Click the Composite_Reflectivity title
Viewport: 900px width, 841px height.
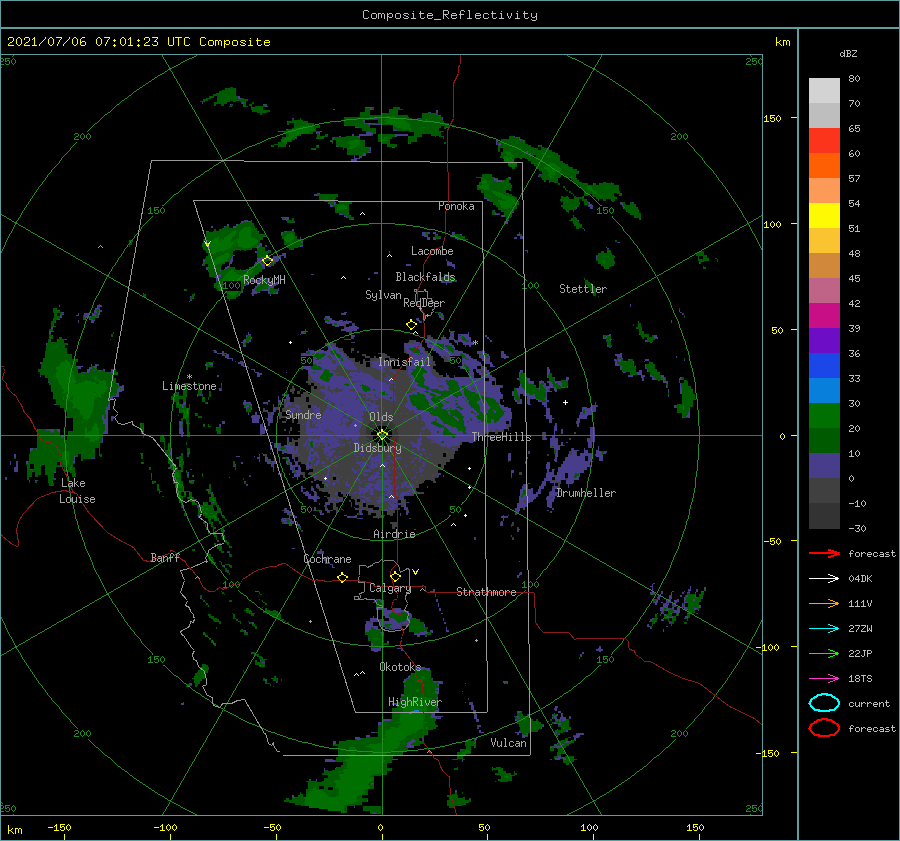(x=449, y=15)
